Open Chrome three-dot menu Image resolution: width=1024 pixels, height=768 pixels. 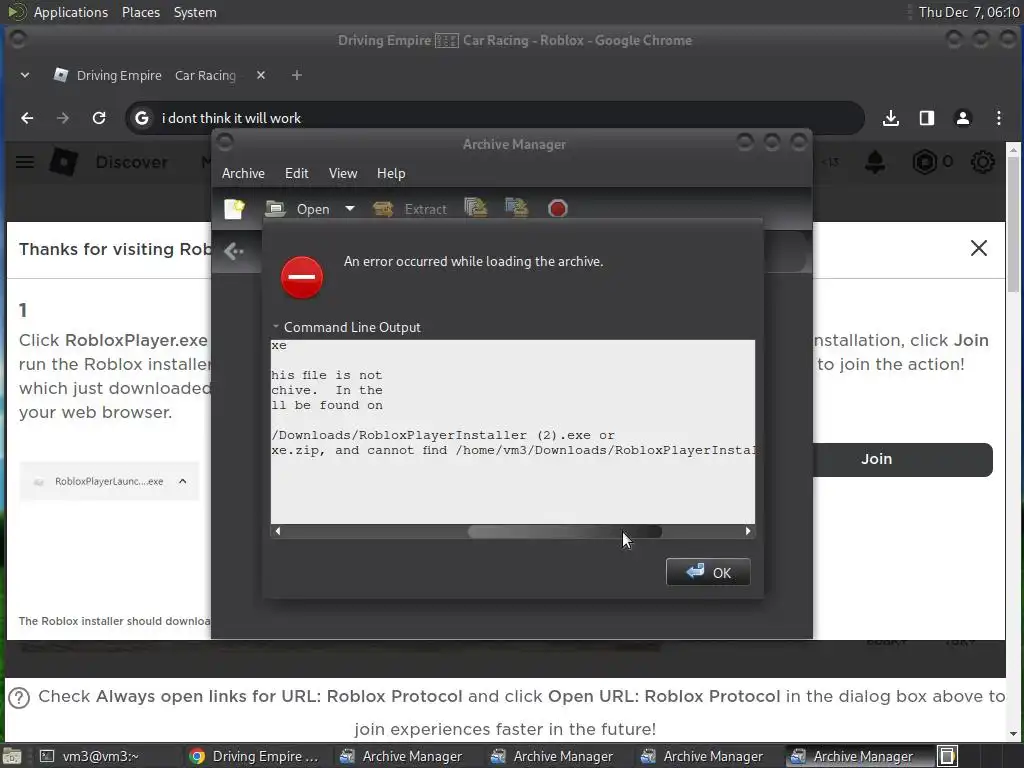[999, 118]
